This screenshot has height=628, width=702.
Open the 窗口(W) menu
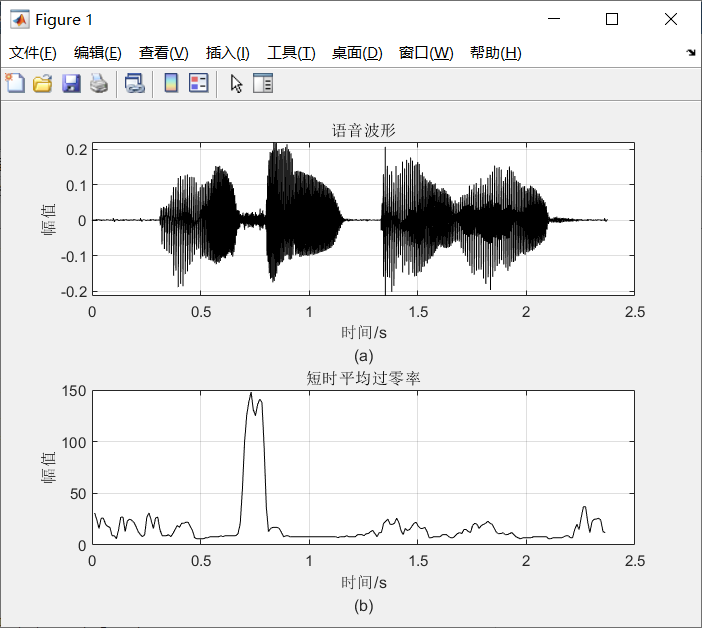tap(426, 53)
